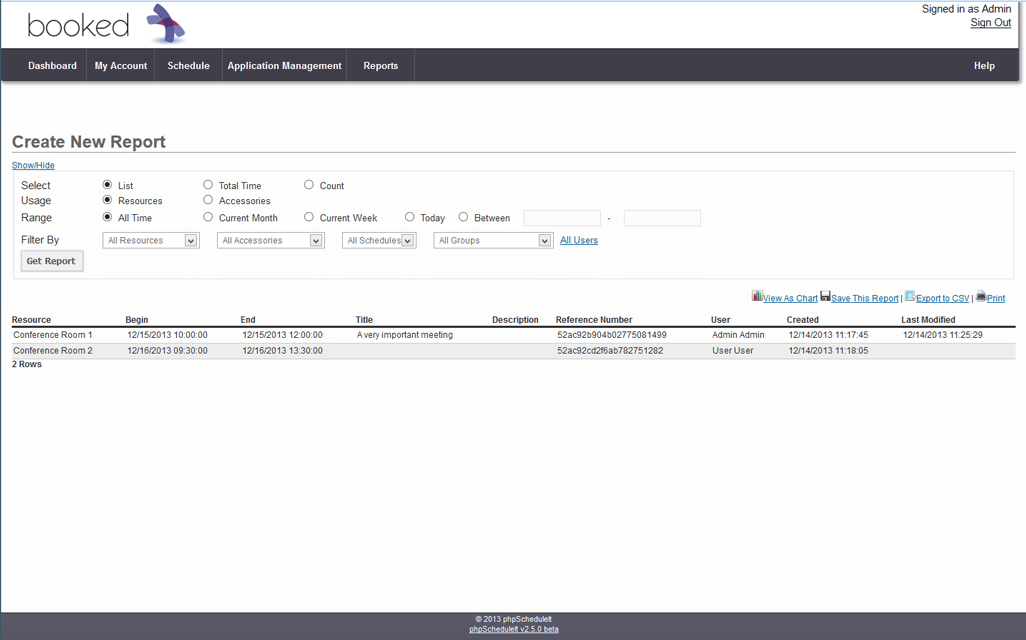Click the Save This Report disk icon
Image resolution: width=1026 pixels, height=640 pixels.
[x=825, y=297]
